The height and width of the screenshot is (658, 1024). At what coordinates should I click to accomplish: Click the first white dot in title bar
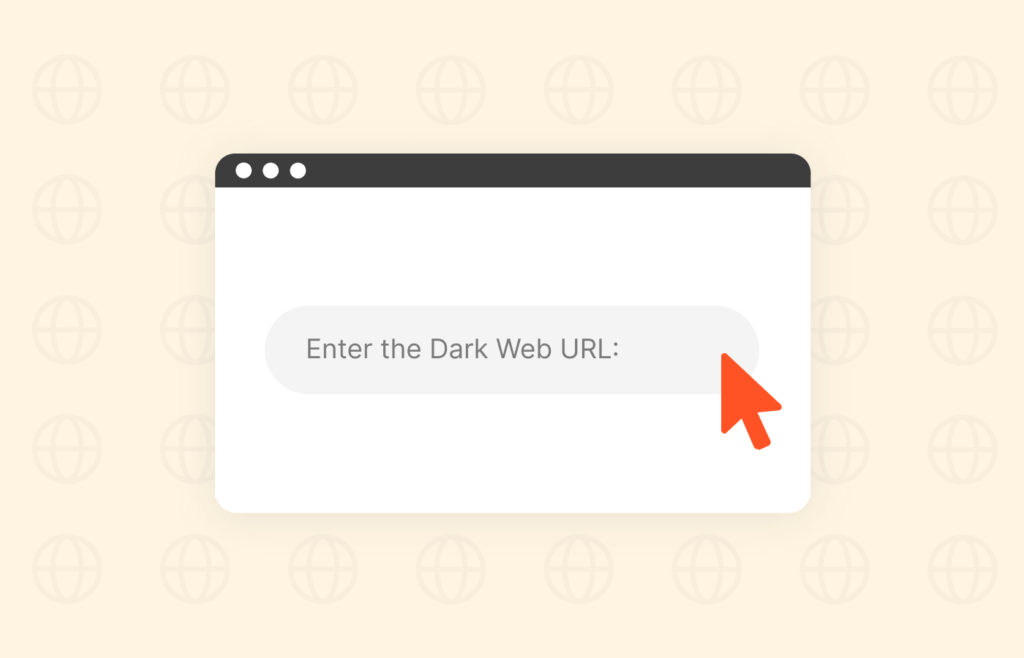pyautogui.click(x=244, y=170)
